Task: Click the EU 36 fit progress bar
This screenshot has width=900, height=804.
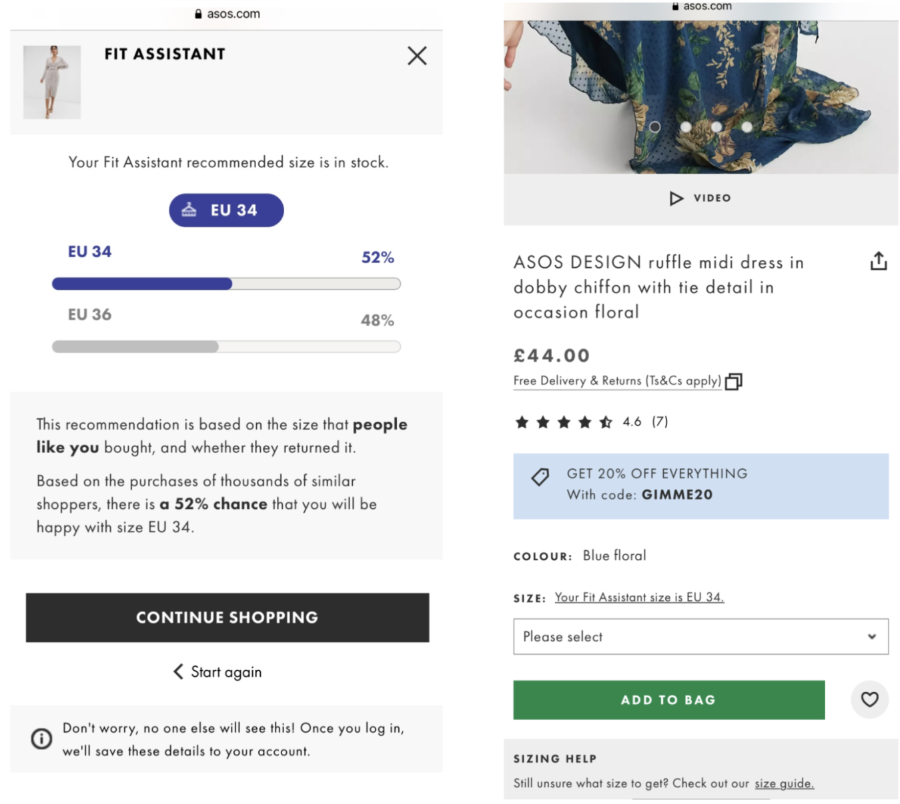Action: point(226,347)
